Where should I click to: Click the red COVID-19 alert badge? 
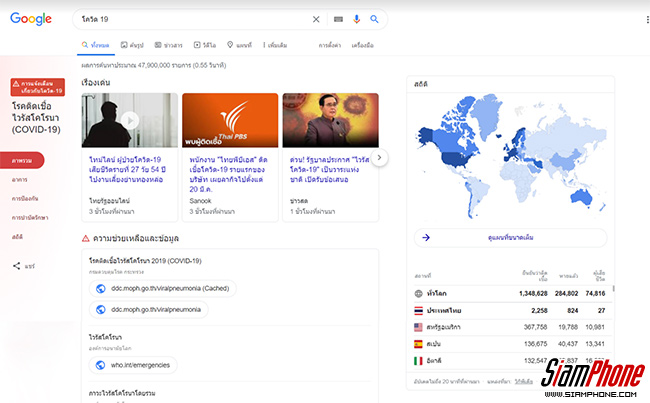coord(38,87)
